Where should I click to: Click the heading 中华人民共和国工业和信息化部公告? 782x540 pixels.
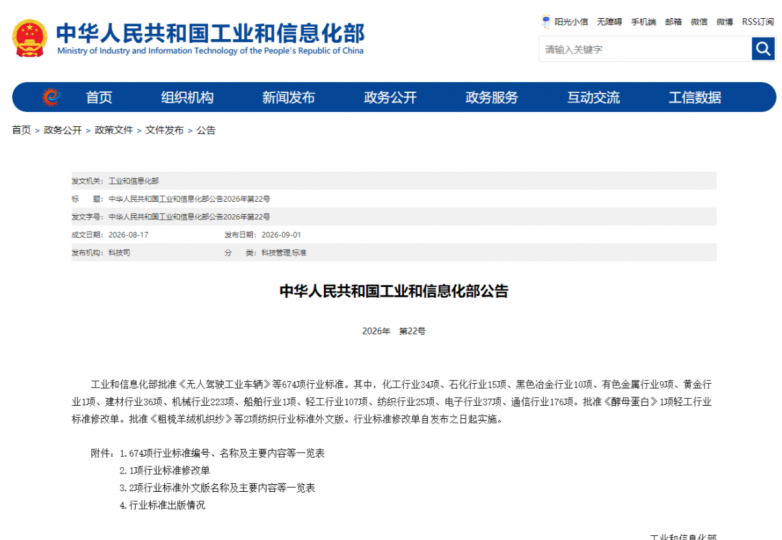(394, 291)
